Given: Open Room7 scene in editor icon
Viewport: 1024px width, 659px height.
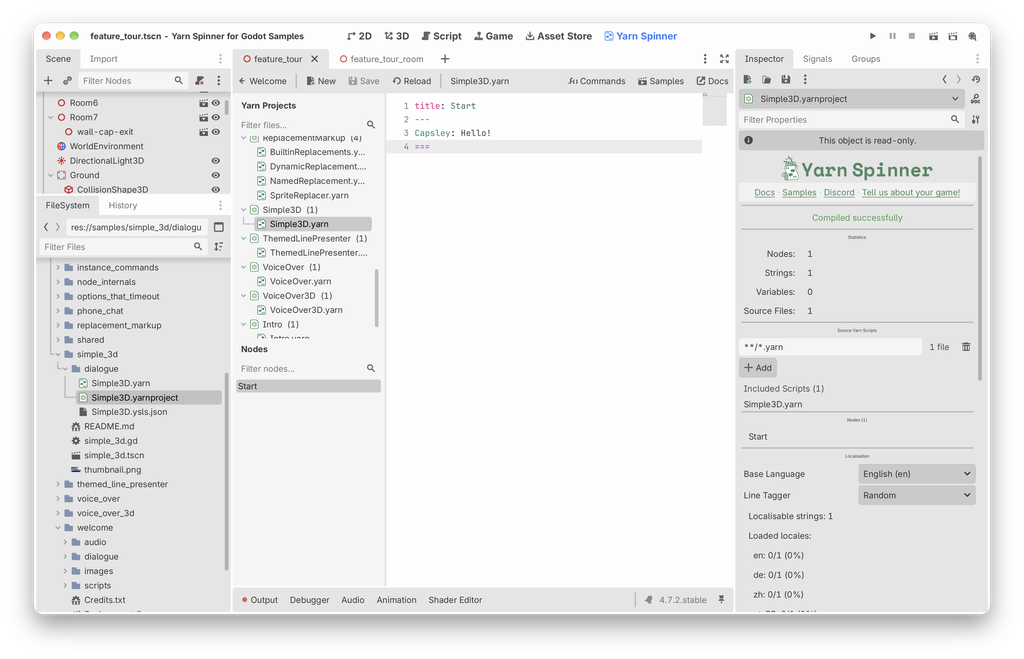Looking at the screenshot, I should tap(204, 118).
